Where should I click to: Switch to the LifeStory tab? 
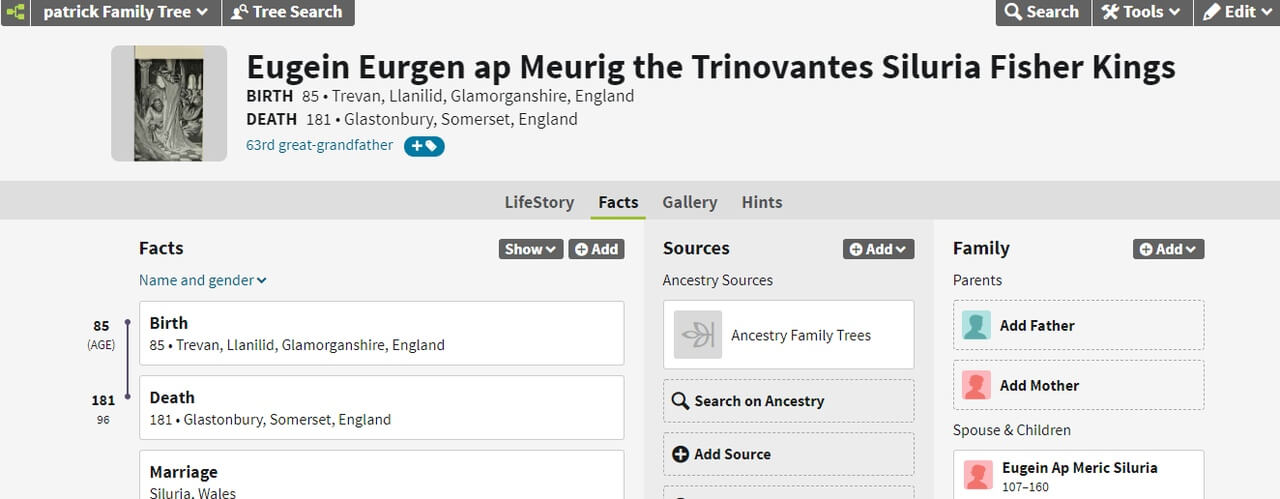click(539, 202)
